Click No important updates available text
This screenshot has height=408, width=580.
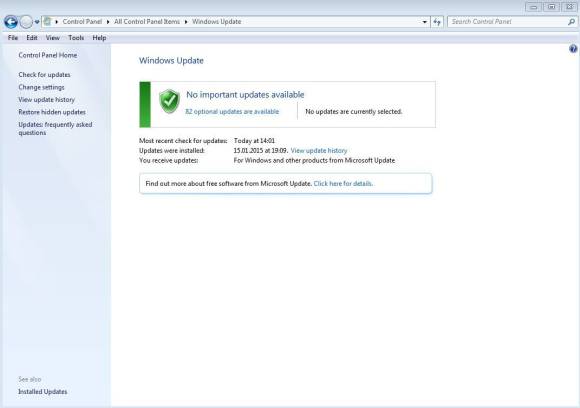point(245,95)
